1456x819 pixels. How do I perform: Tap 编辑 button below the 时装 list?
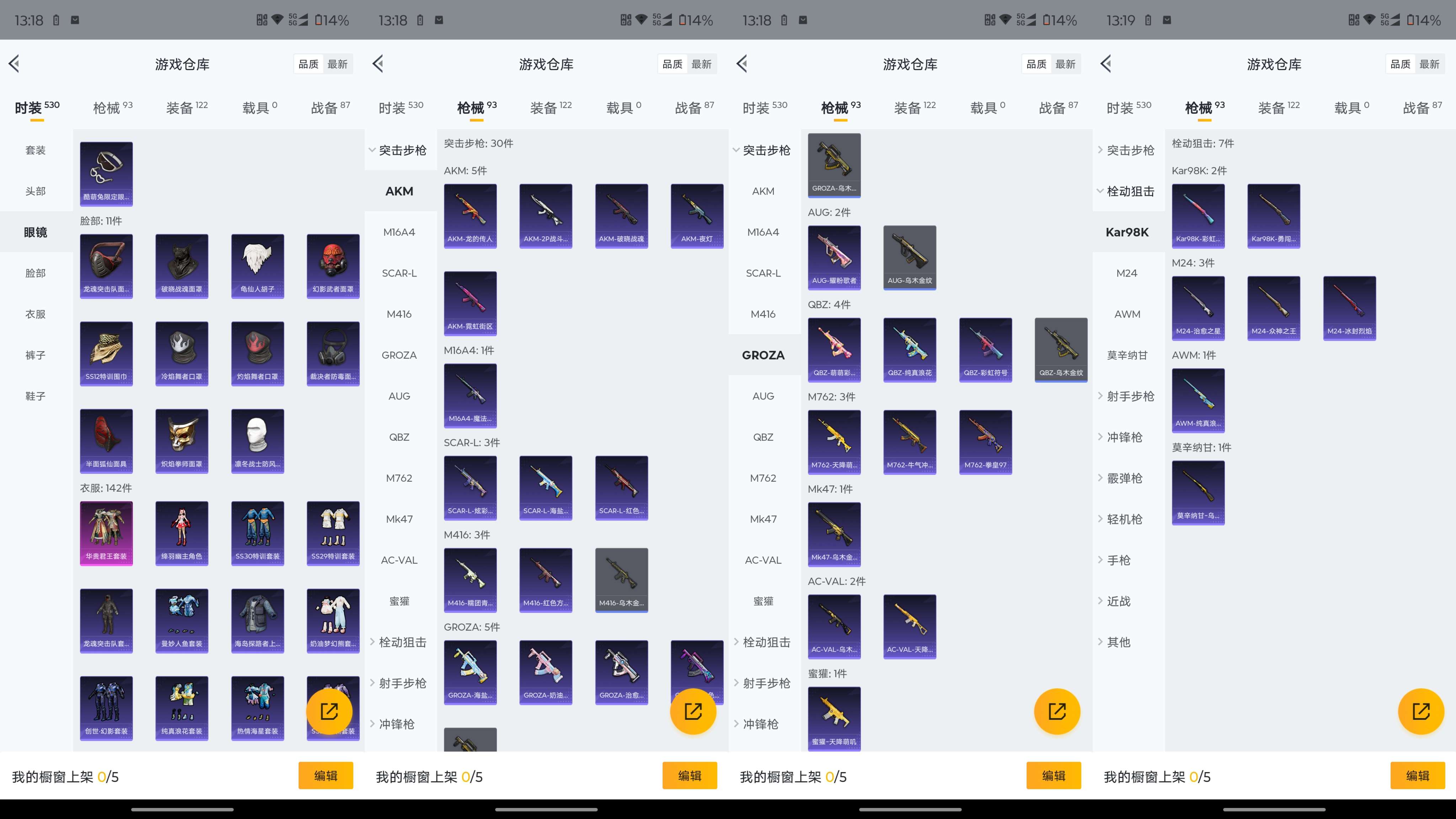(x=326, y=776)
